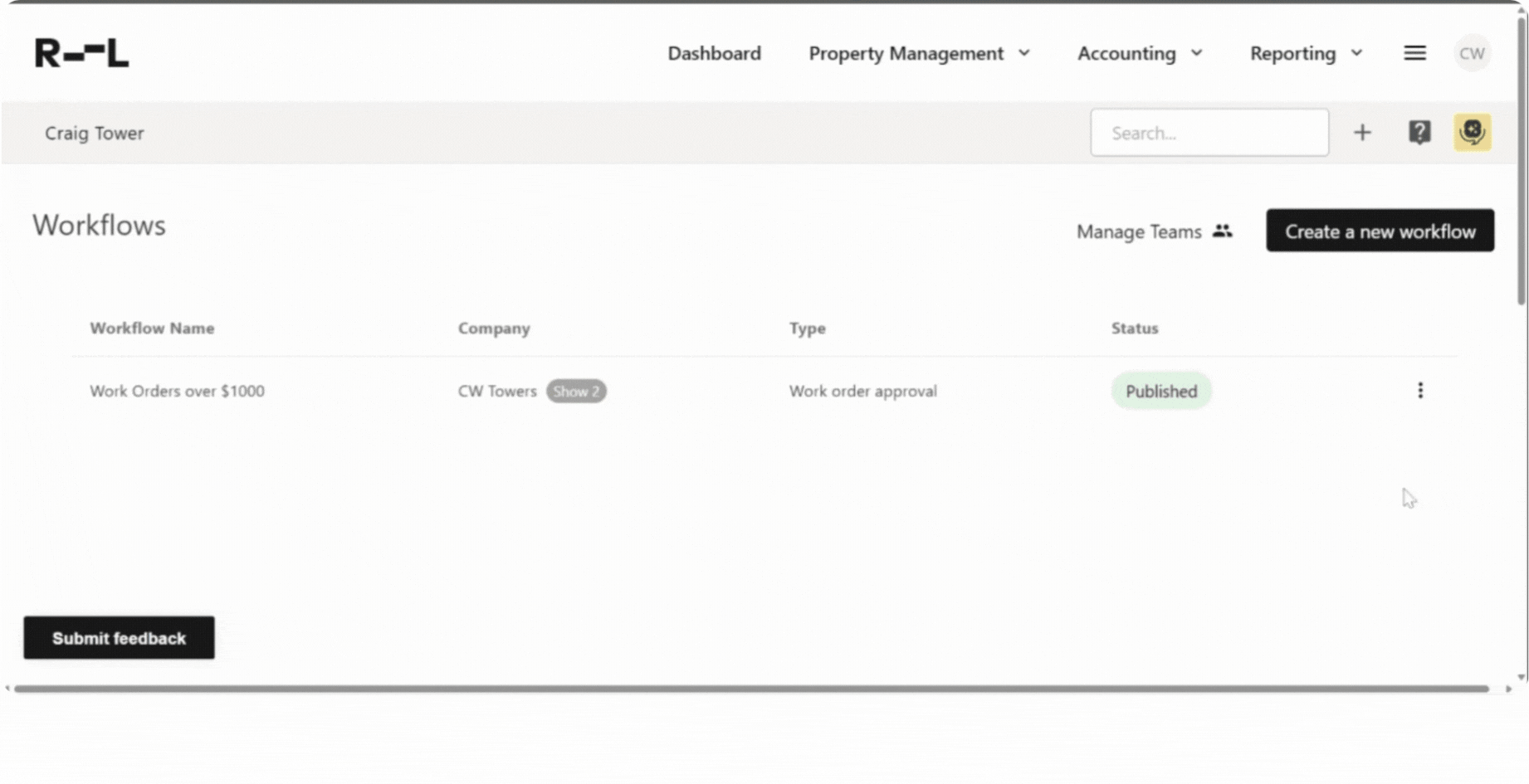1529x784 pixels.
Task: Click the Workflow Name column header
Action: [152, 328]
